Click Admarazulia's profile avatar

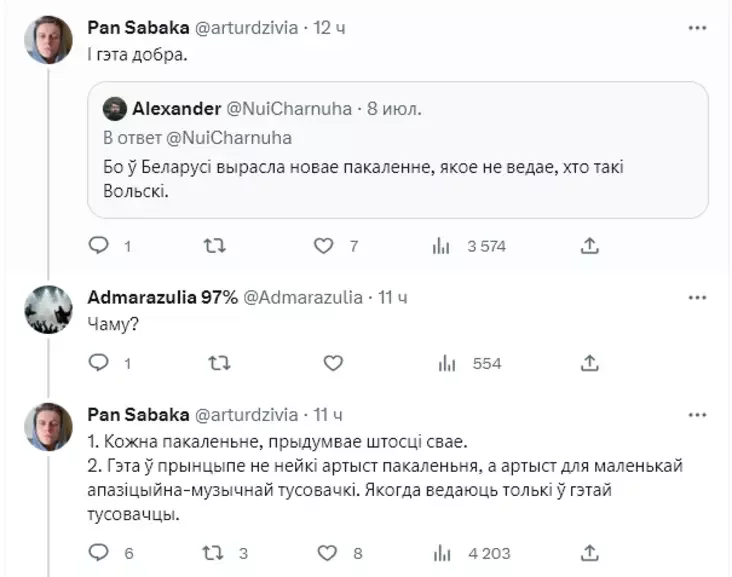click(x=48, y=310)
